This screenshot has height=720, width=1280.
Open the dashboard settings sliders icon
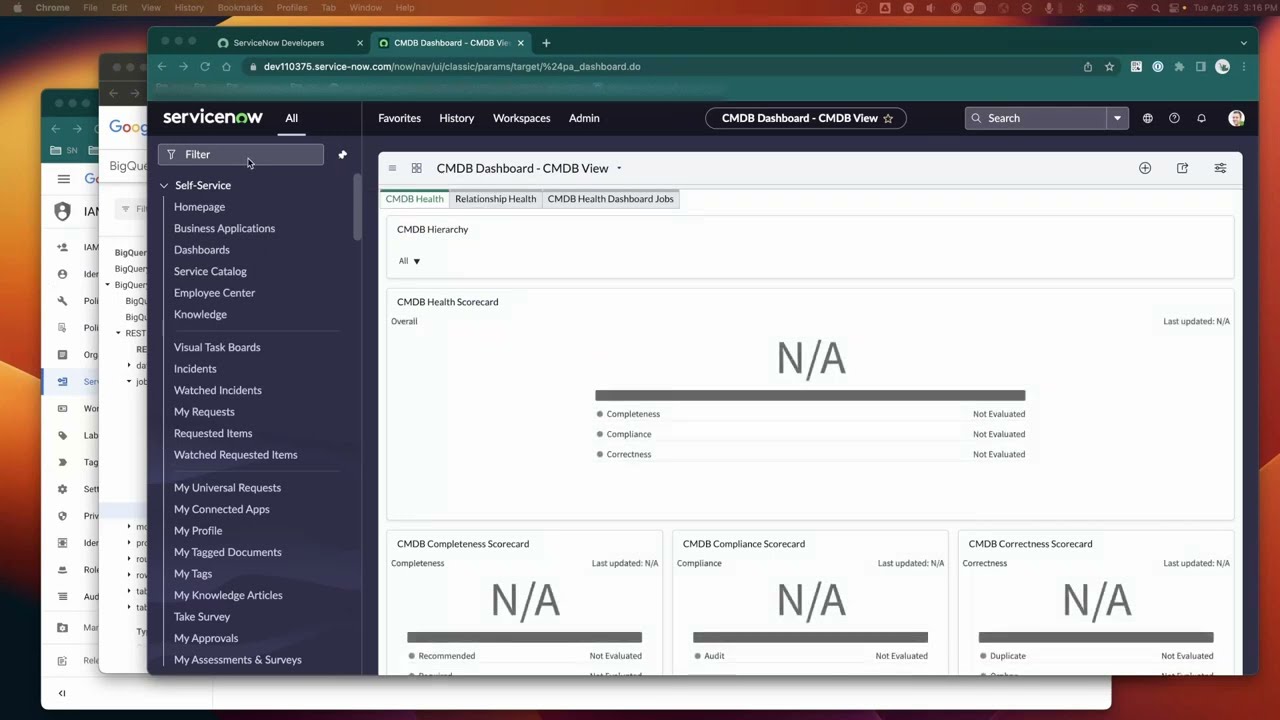(1220, 168)
